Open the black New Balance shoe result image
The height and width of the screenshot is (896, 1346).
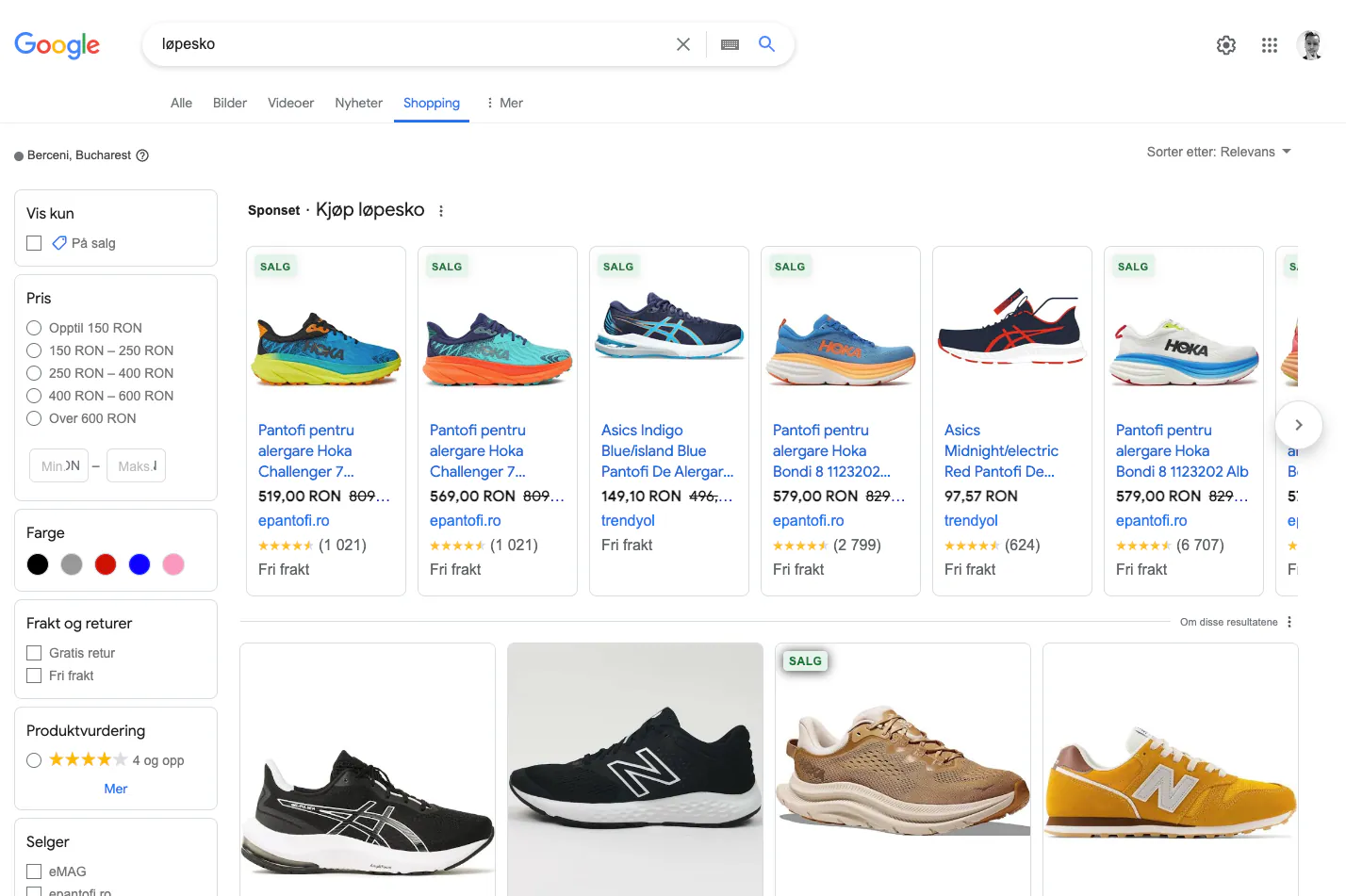tap(635, 770)
